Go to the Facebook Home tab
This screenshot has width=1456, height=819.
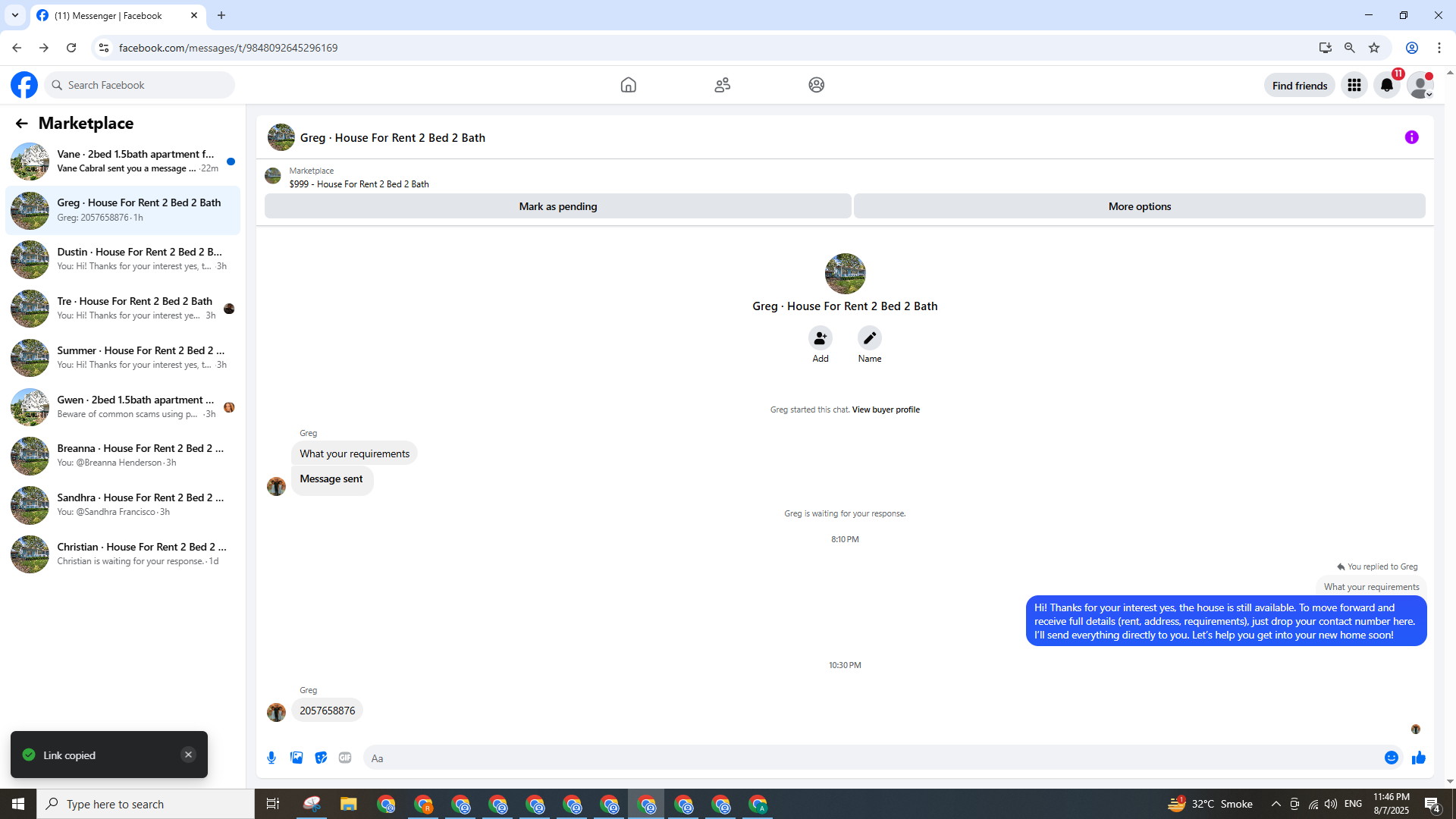tap(628, 85)
